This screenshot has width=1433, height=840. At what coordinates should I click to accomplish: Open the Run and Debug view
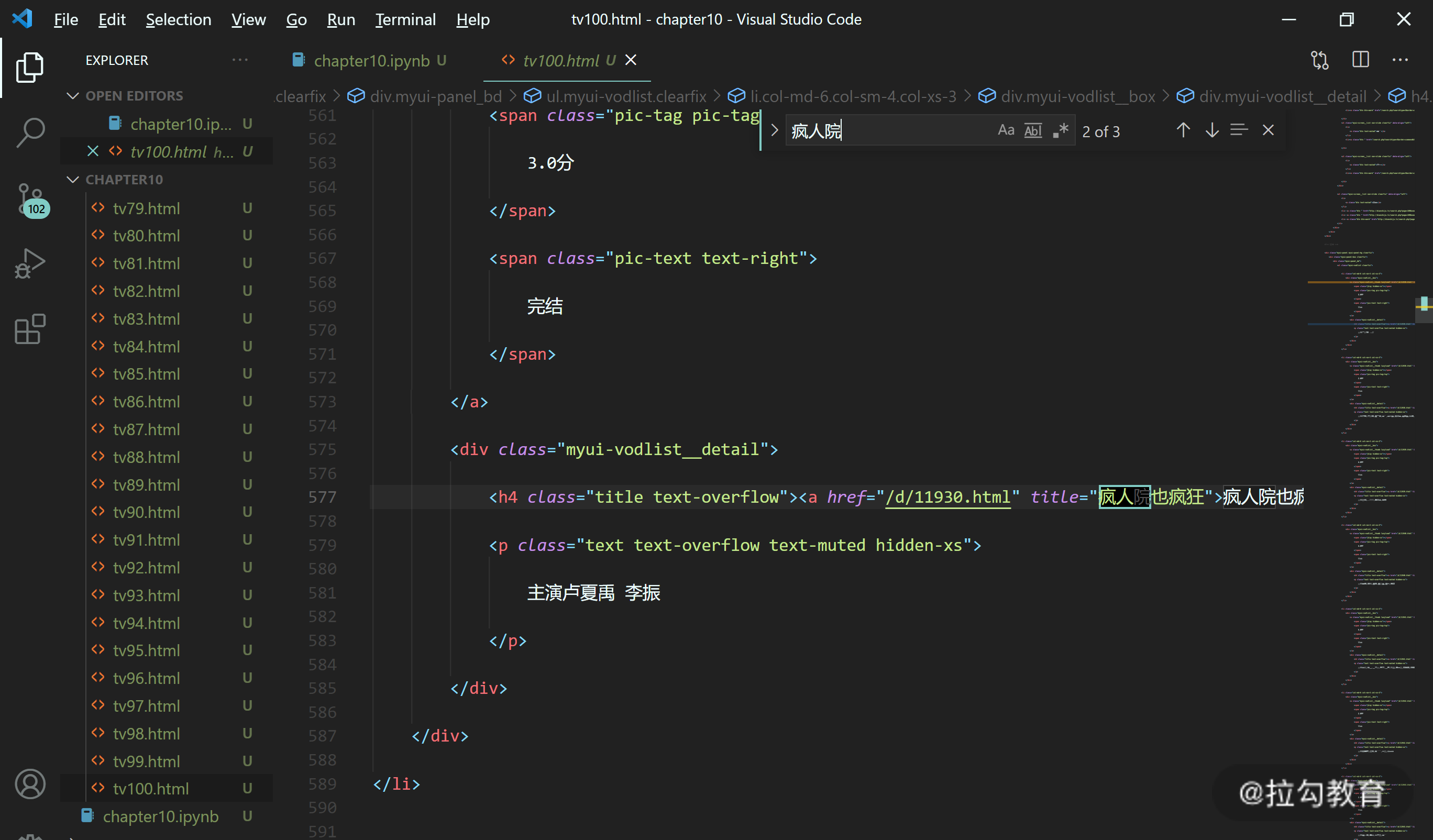[x=29, y=263]
